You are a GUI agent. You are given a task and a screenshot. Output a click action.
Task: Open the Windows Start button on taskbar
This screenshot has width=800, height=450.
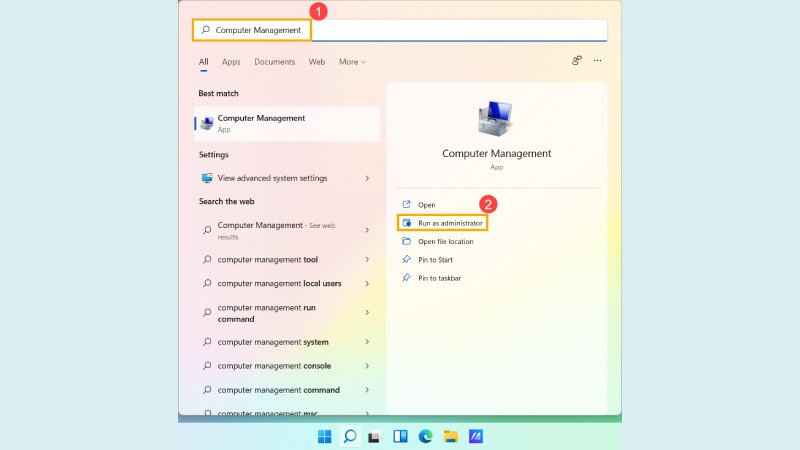click(324, 436)
